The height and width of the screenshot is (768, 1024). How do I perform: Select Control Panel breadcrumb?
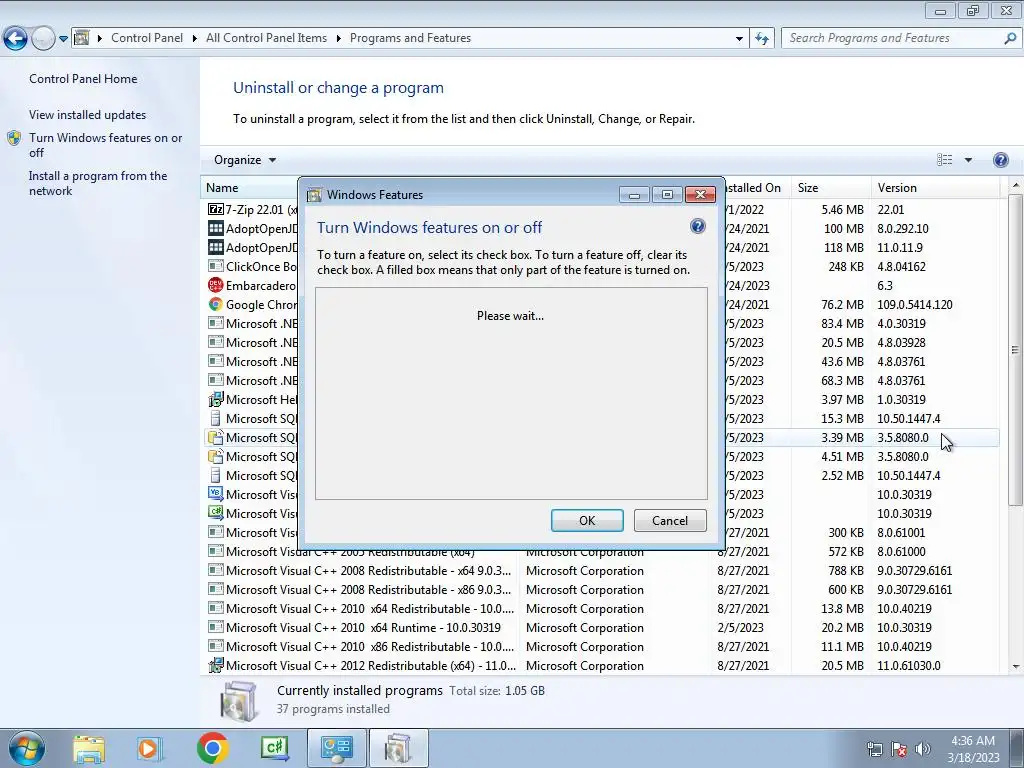tap(147, 38)
